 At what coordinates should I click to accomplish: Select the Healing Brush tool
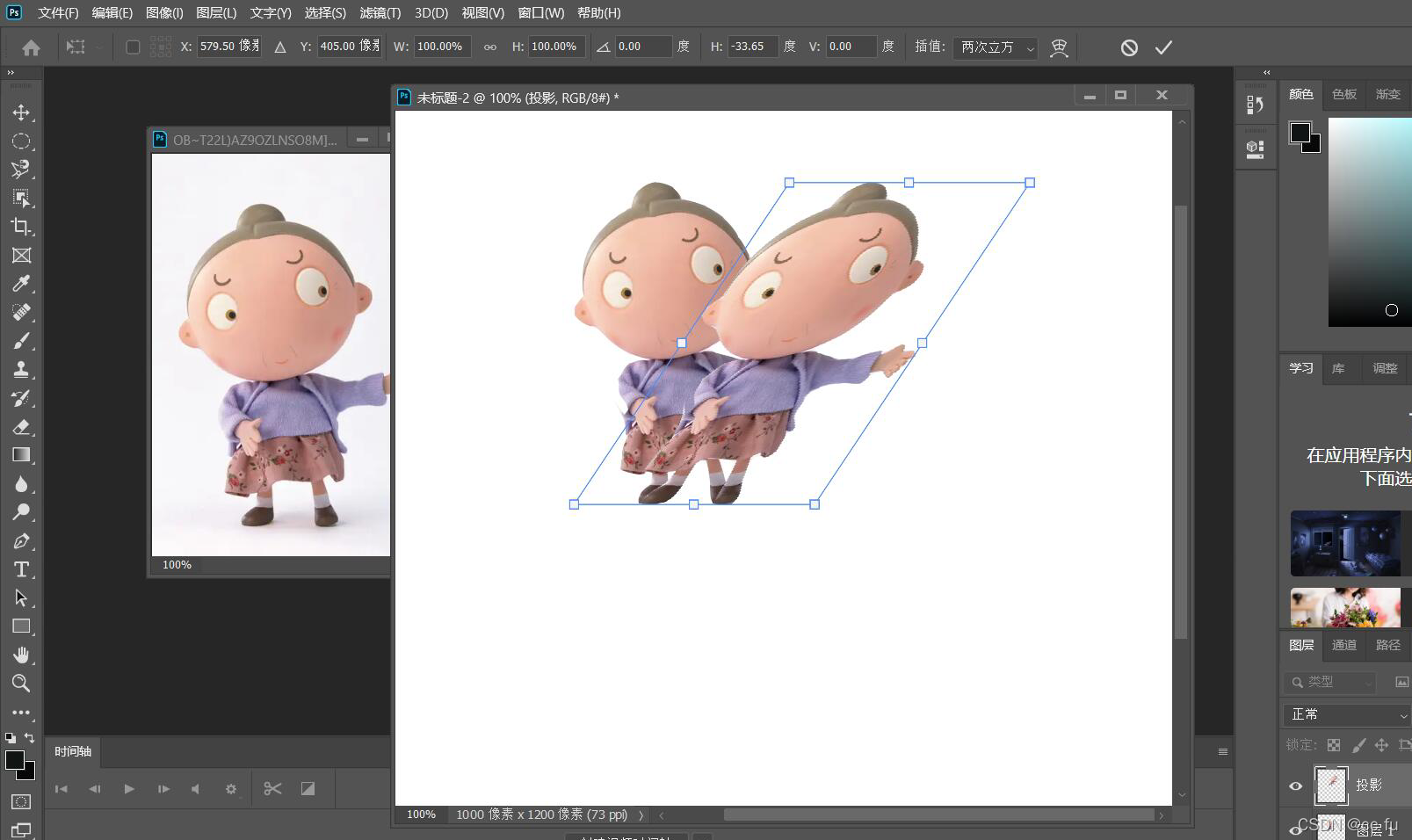click(21, 312)
